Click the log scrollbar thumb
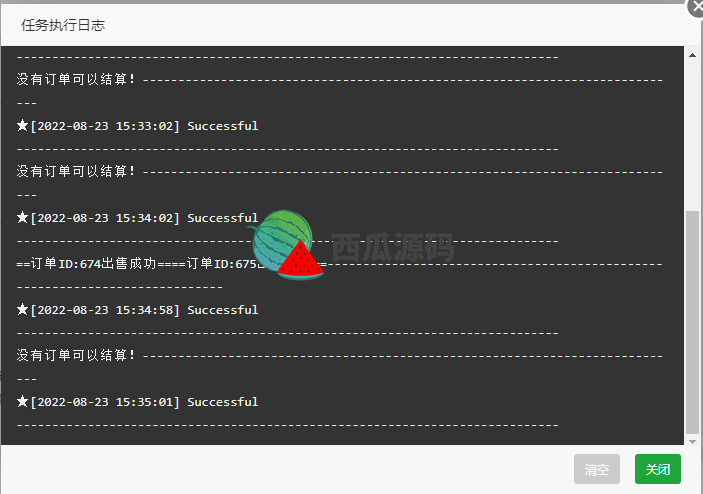 click(x=692, y=322)
